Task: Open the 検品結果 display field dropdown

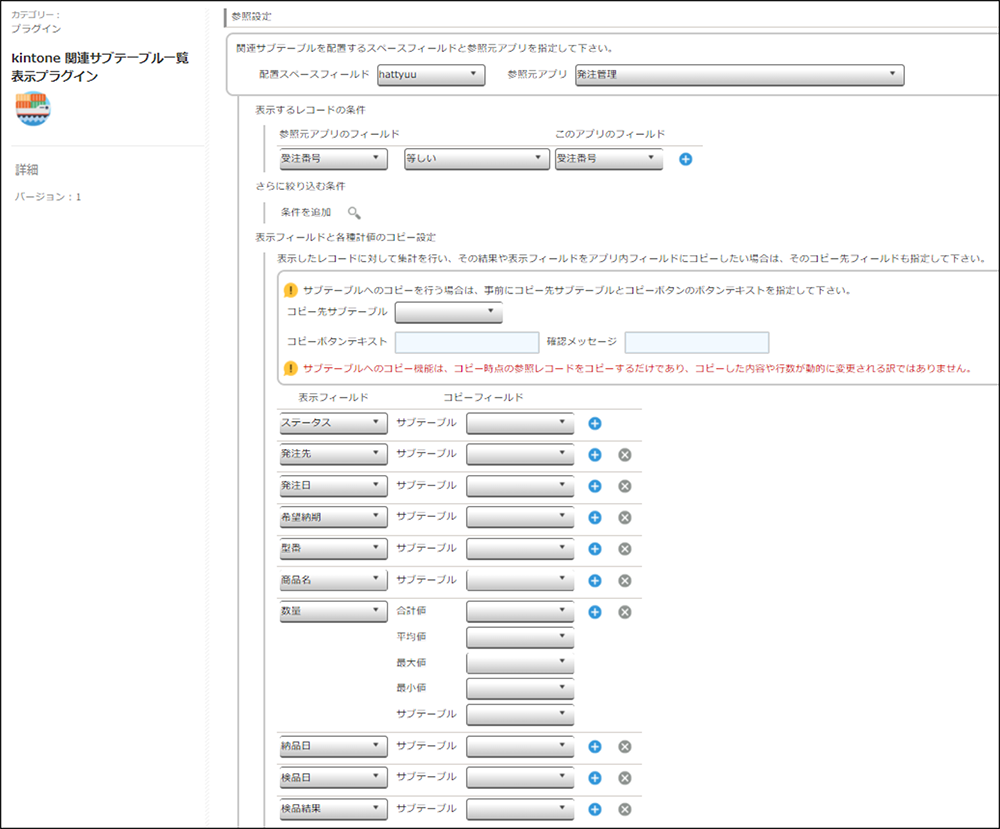Action: (x=334, y=809)
